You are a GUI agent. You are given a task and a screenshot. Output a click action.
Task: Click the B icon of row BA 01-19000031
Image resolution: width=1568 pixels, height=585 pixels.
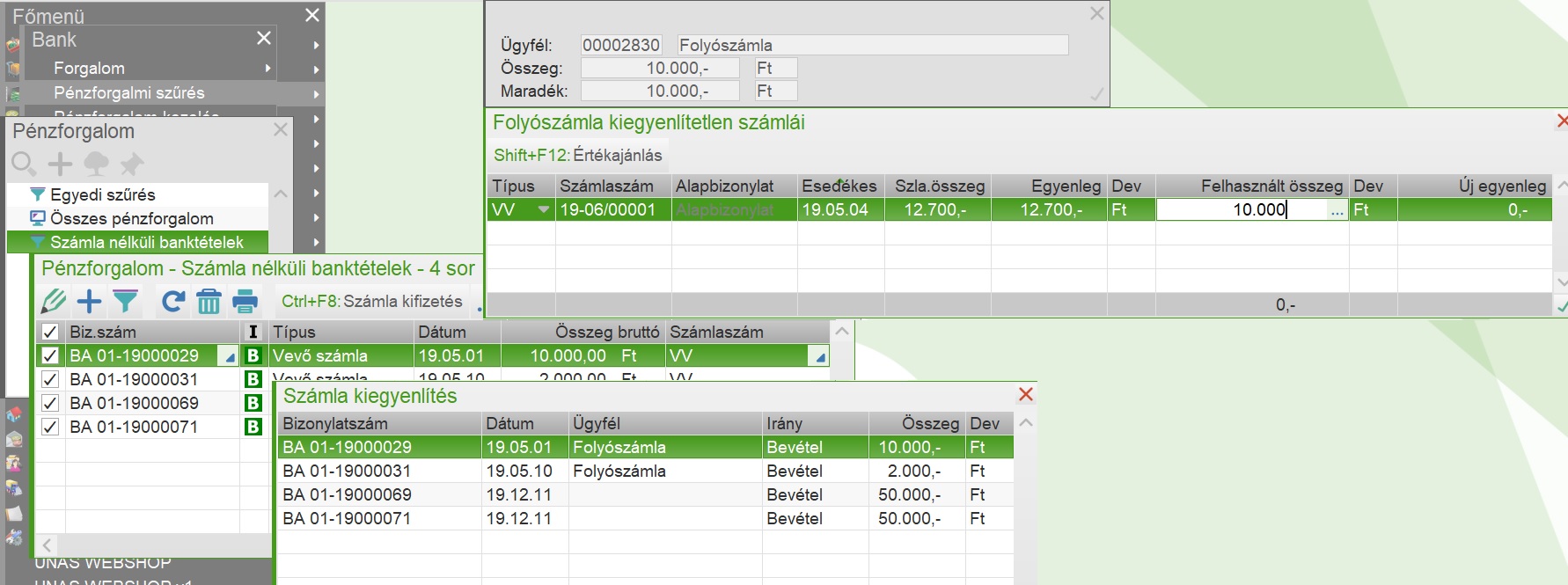[253, 379]
